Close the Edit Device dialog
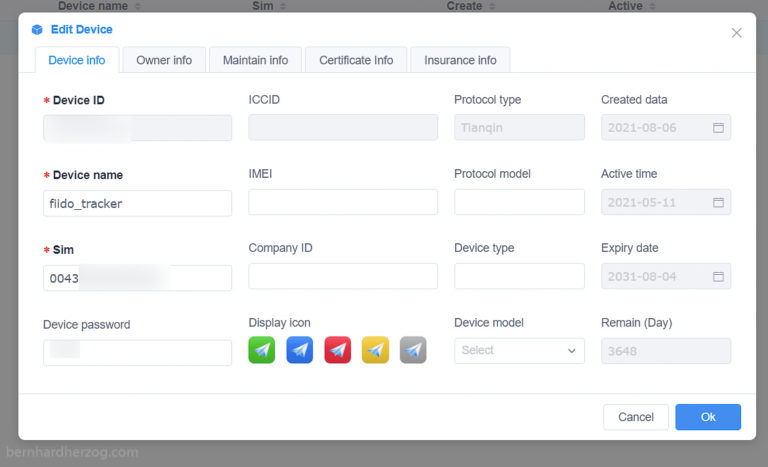Image resolution: width=768 pixels, height=467 pixels. (x=737, y=32)
